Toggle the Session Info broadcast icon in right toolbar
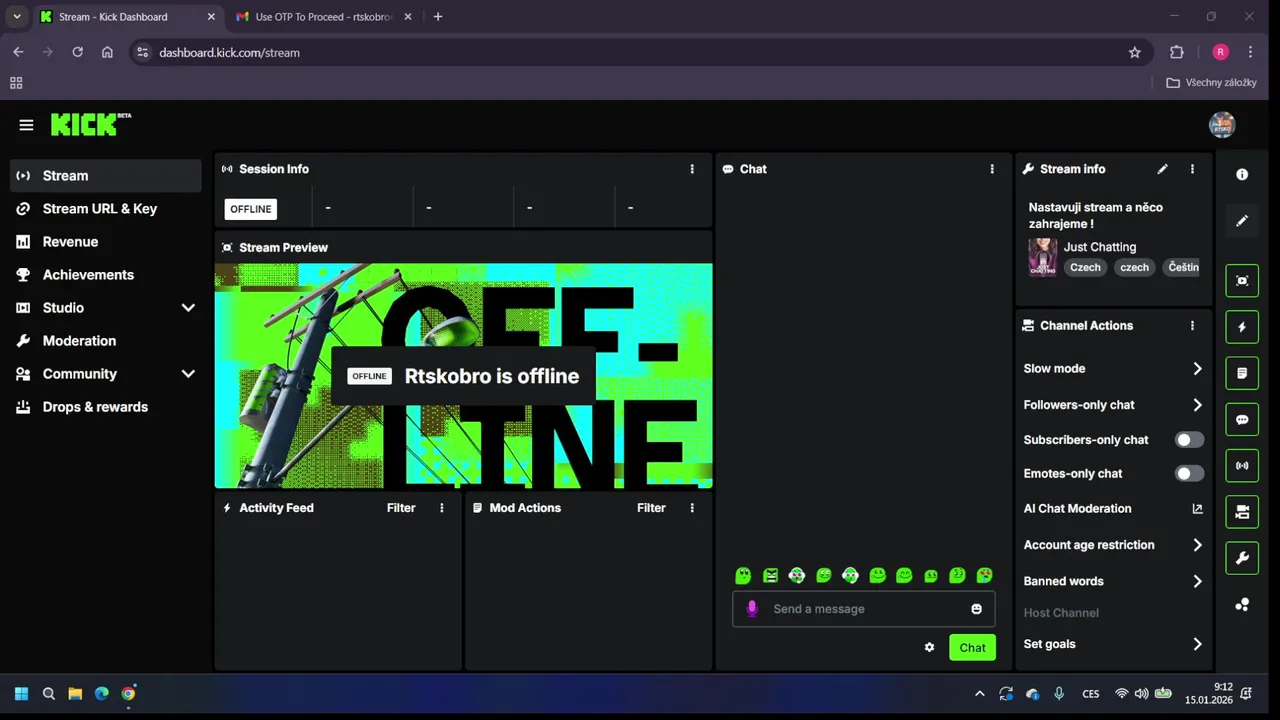The image size is (1280, 720). pos(1242,466)
